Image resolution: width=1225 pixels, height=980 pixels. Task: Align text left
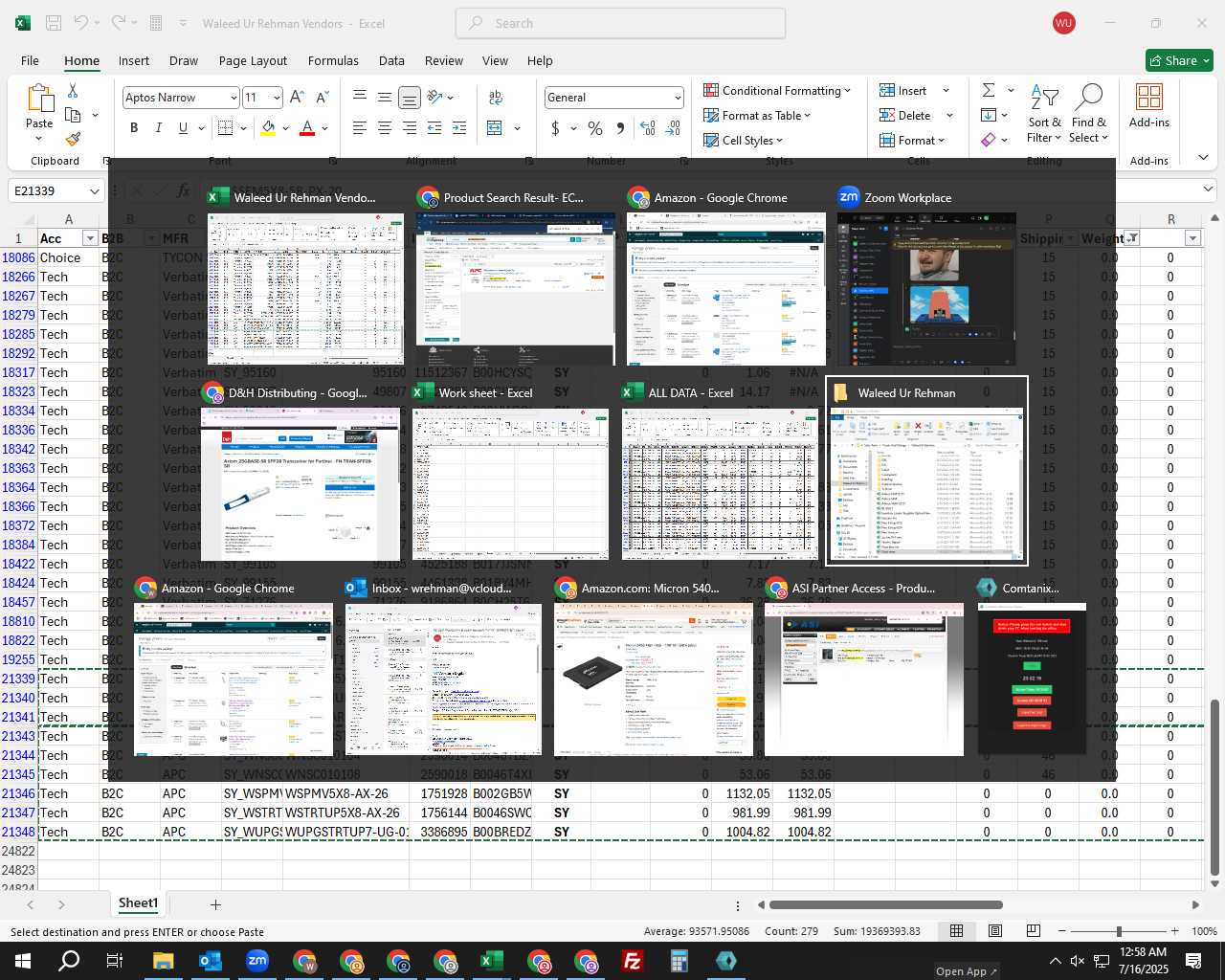point(359,128)
